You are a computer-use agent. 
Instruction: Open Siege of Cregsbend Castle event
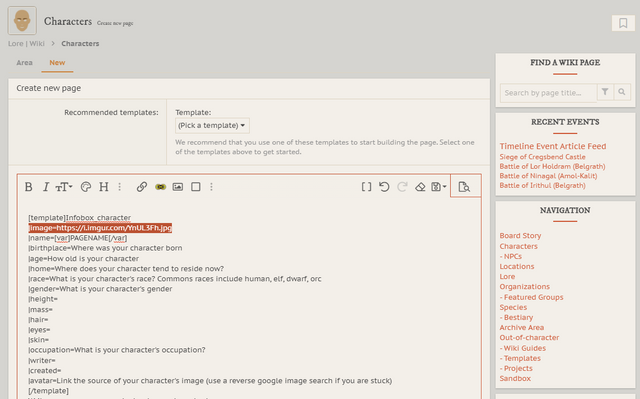coord(542,157)
